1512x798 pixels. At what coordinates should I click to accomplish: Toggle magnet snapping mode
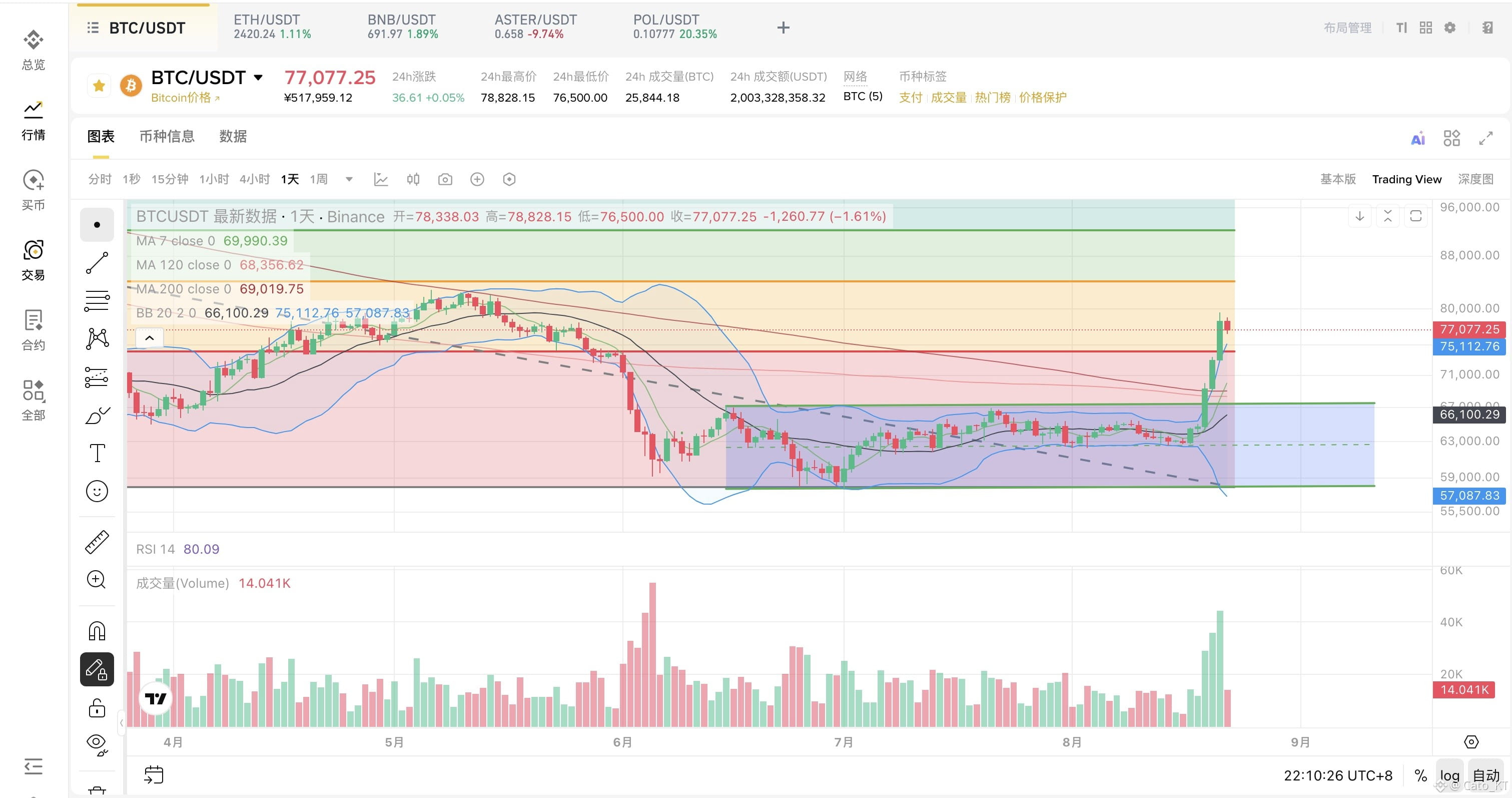(x=97, y=631)
